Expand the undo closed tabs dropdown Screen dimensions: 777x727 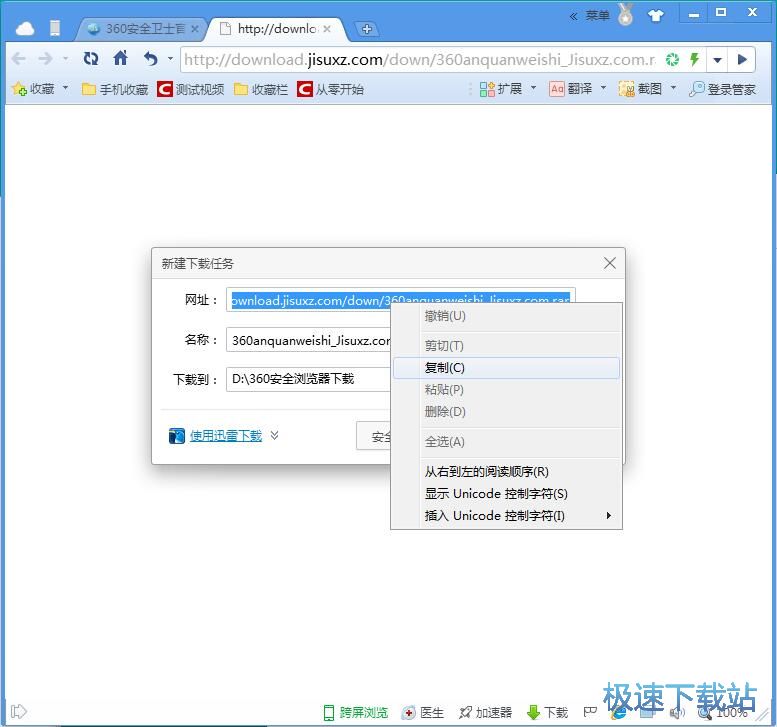(x=170, y=59)
